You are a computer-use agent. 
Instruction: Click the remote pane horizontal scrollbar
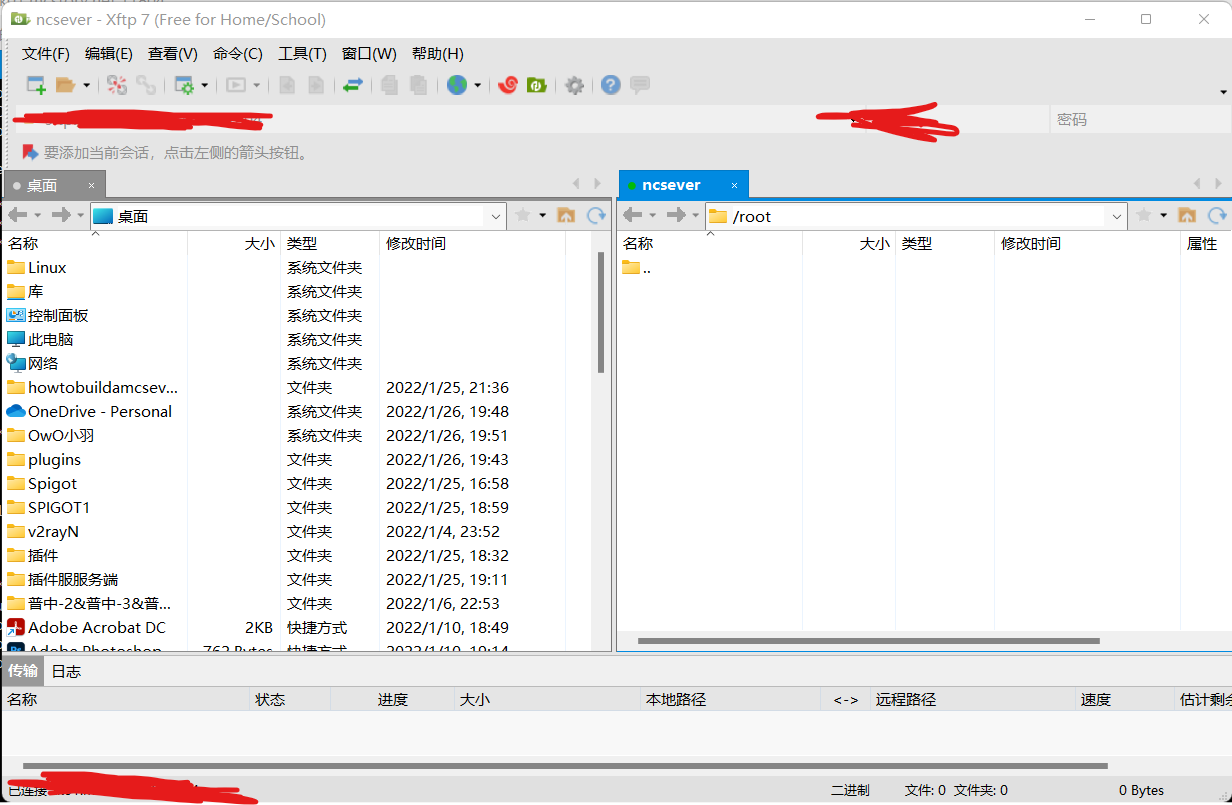[868, 641]
